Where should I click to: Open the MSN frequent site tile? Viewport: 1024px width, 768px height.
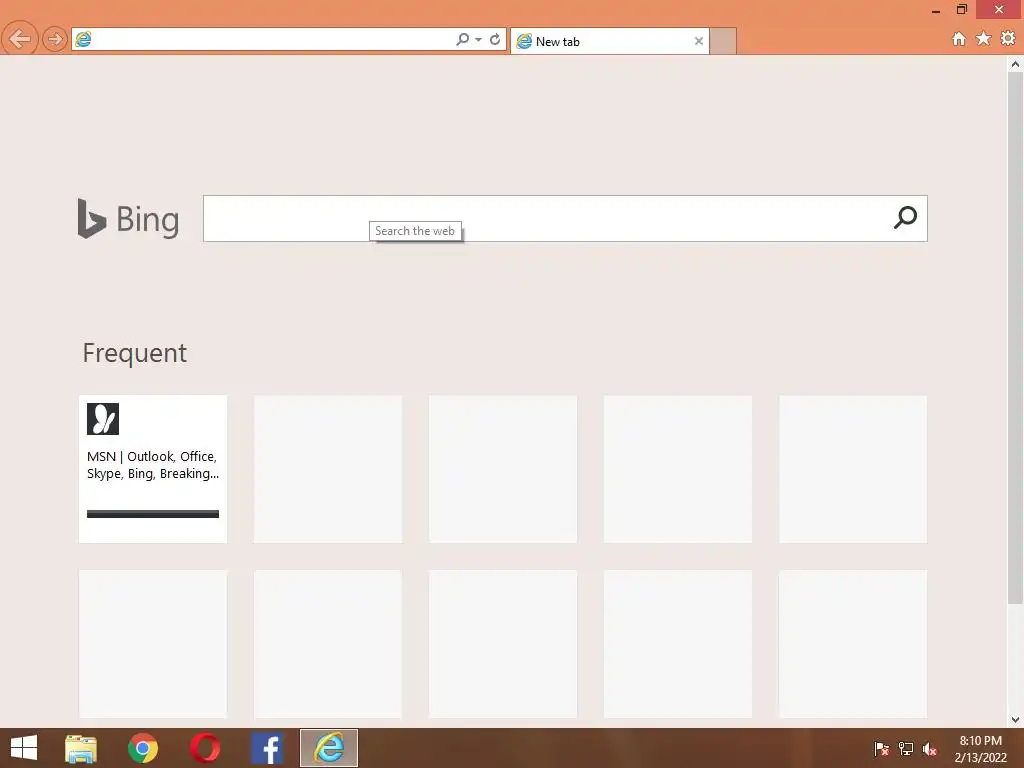pyautogui.click(x=153, y=469)
